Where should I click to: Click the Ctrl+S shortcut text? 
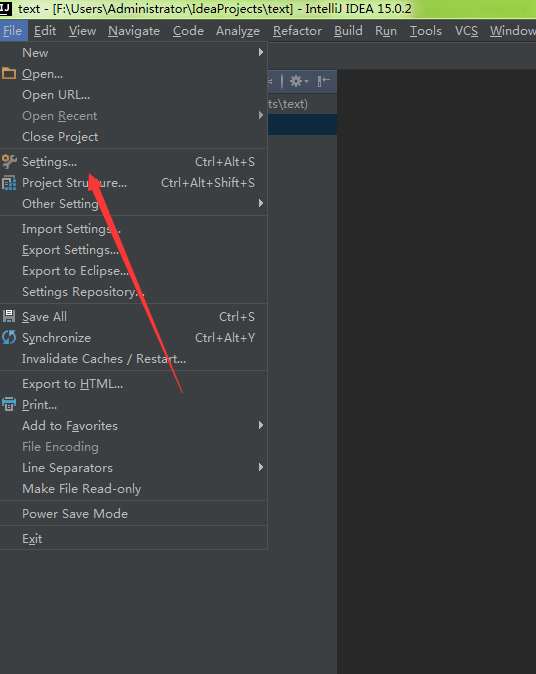[237, 316]
